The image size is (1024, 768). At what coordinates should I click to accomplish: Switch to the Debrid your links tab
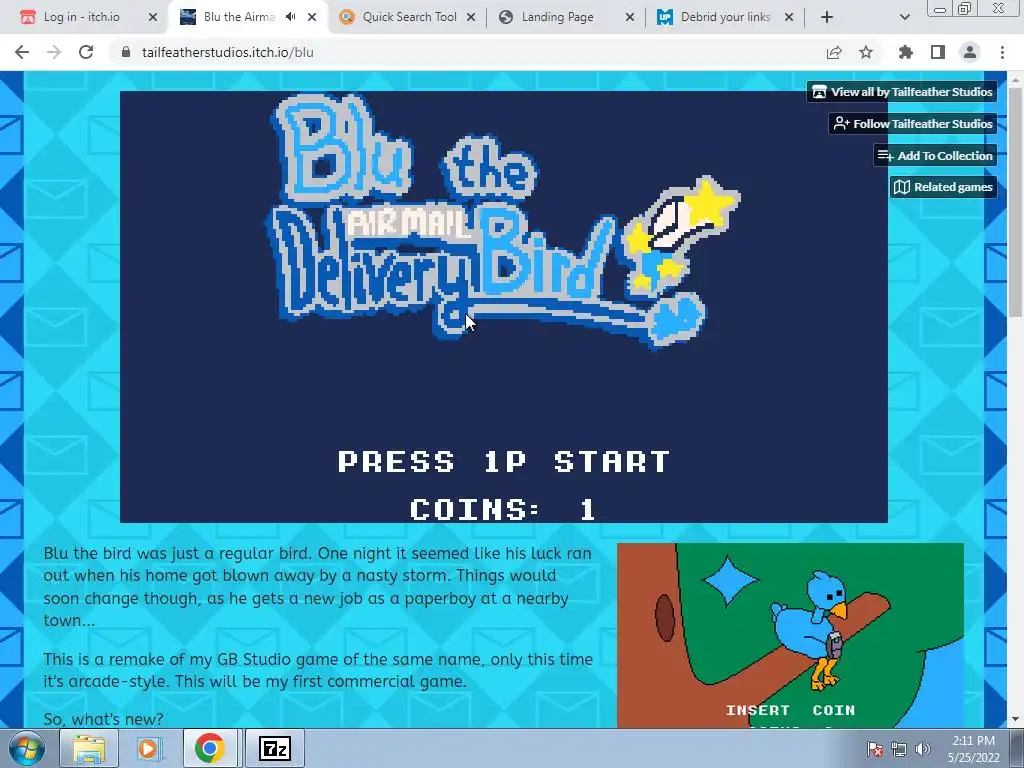(x=726, y=17)
